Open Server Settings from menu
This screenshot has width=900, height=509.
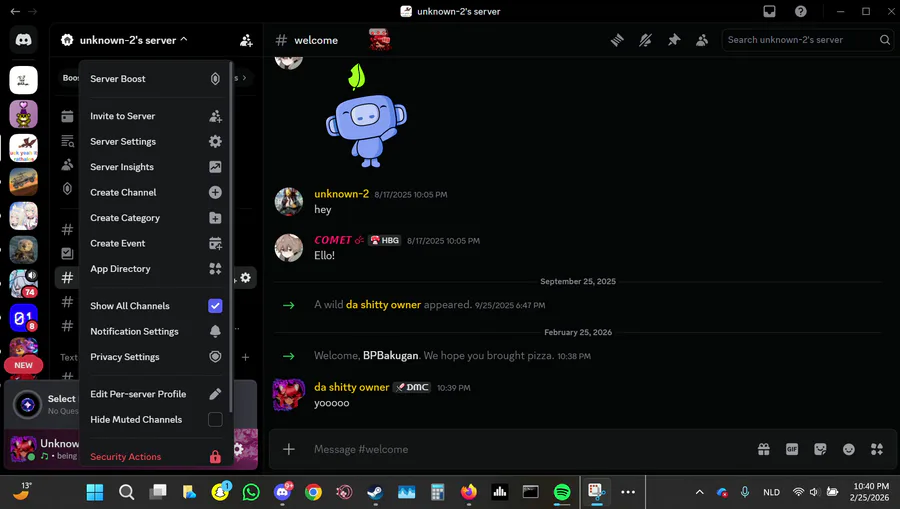156,142
